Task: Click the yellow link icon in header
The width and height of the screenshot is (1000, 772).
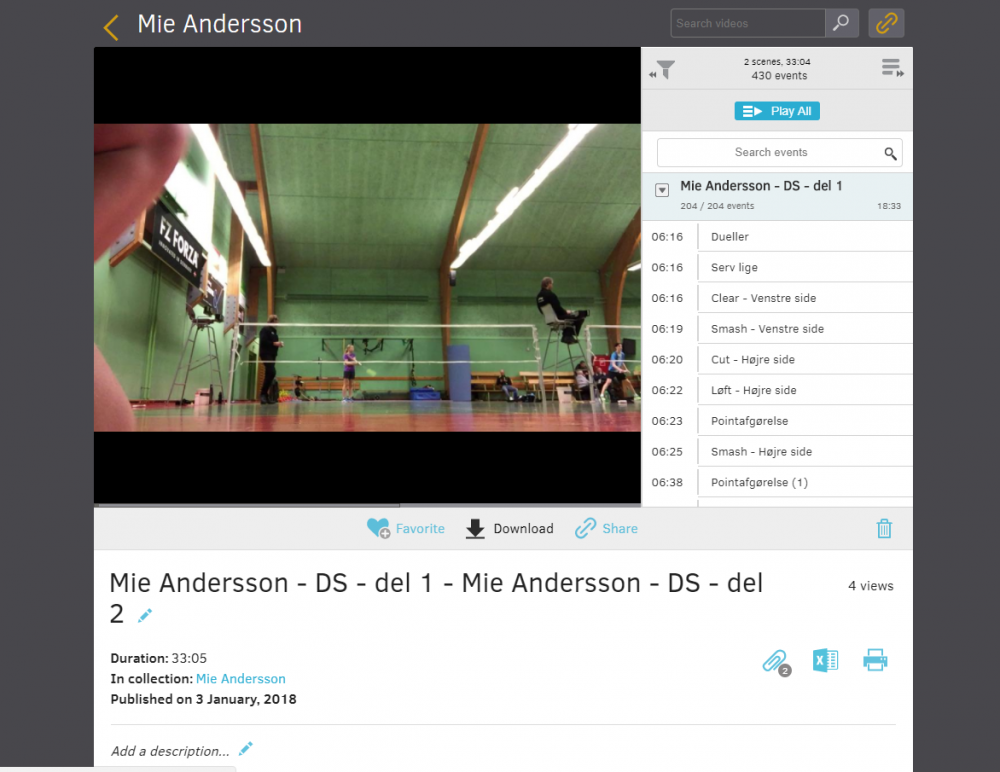Action: coord(886,24)
